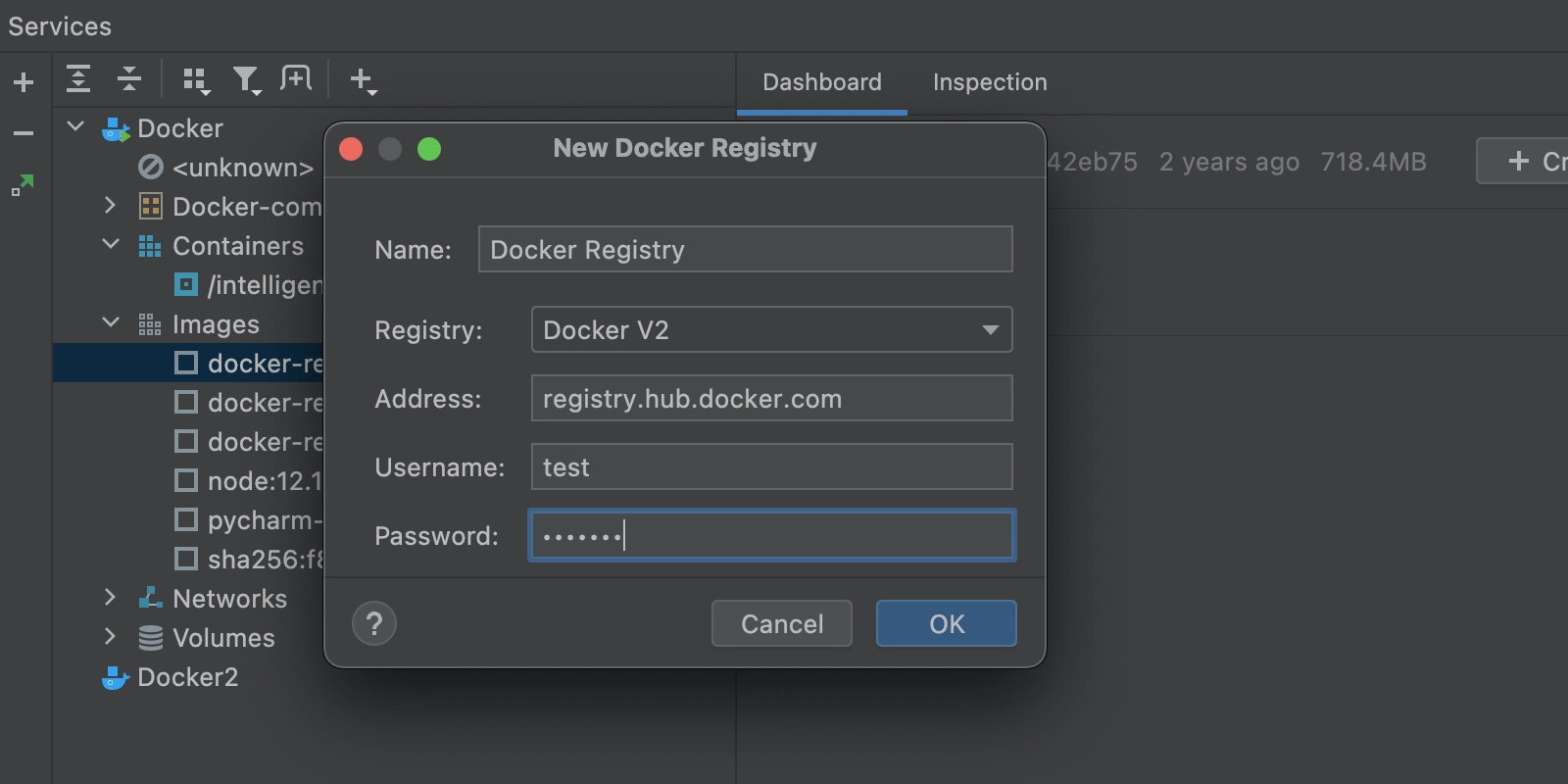
Task: Expand the Volumes node
Action: (x=111, y=636)
